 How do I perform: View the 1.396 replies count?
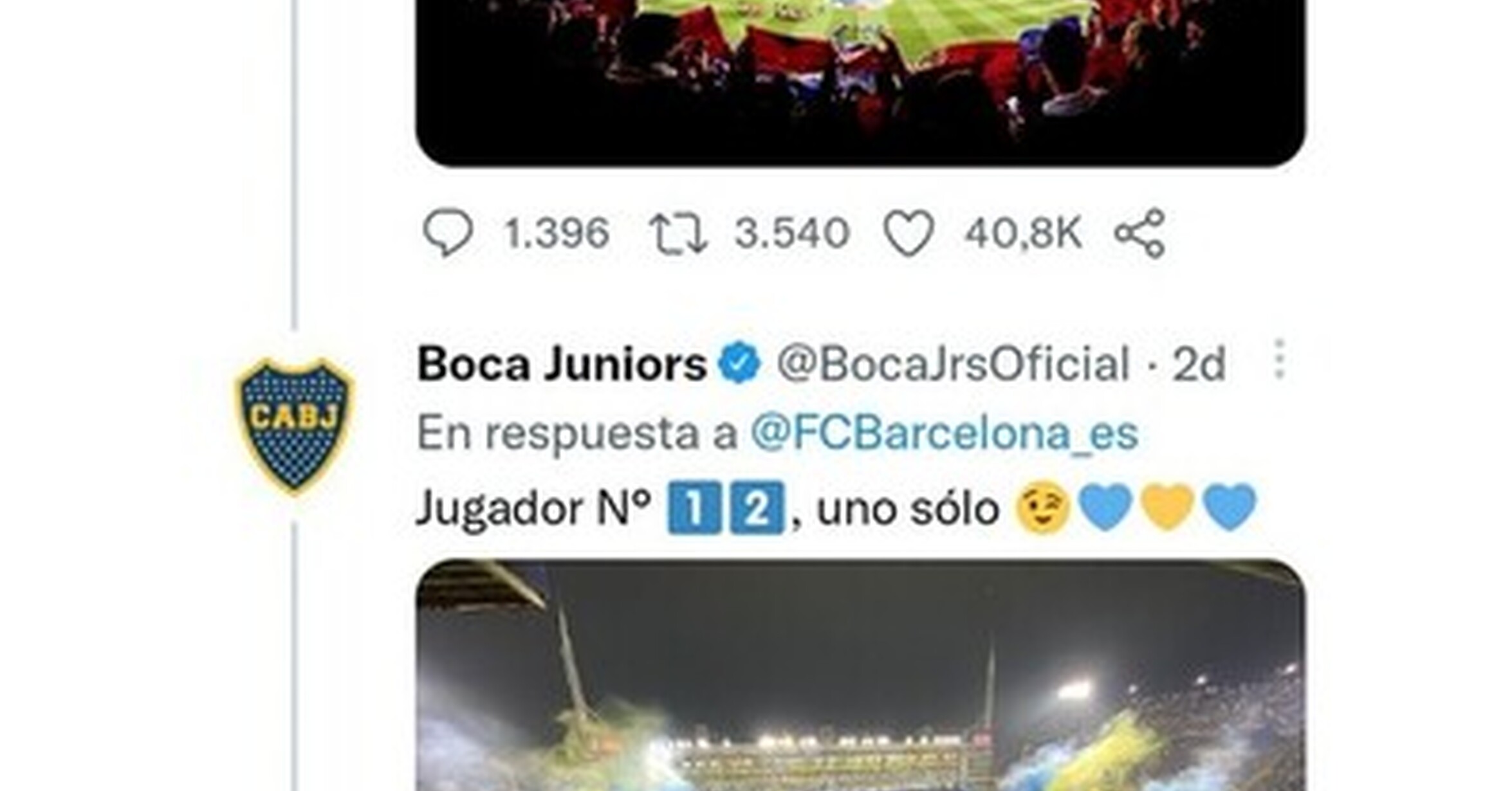click(556, 233)
